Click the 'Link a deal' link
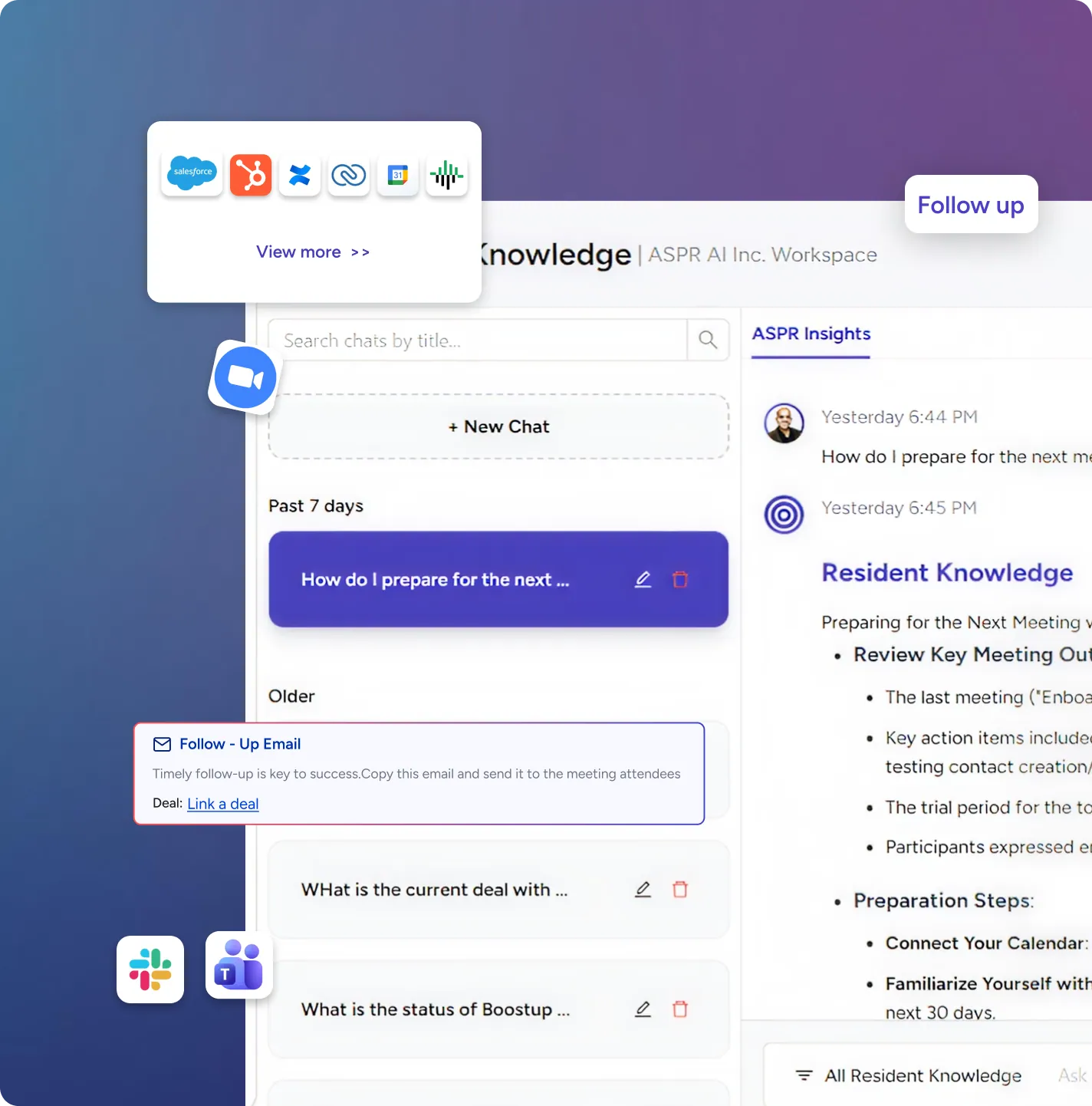Screen dimensions: 1092x1106 click(223, 803)
